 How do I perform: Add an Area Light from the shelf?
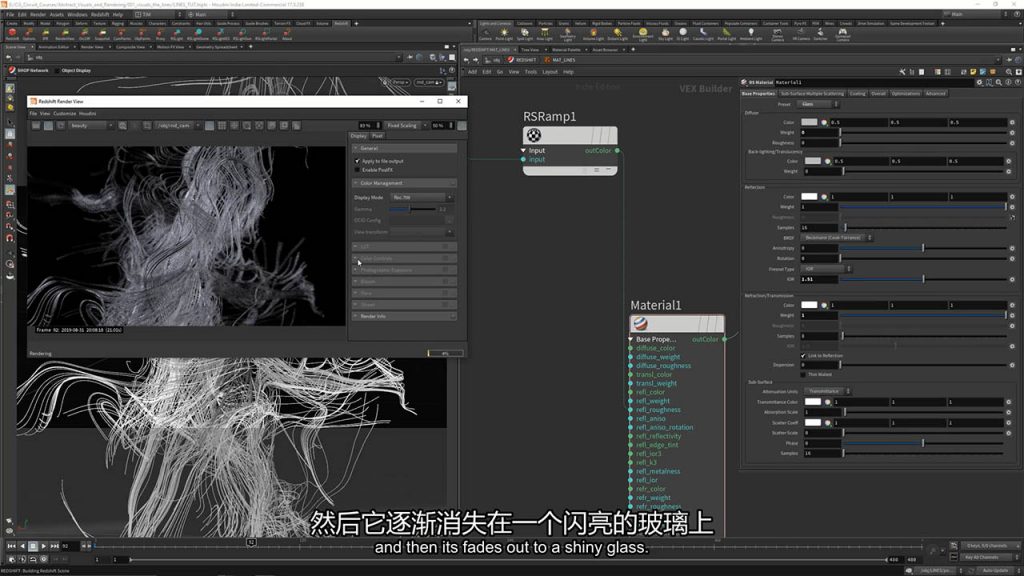(x=545, y=32)
